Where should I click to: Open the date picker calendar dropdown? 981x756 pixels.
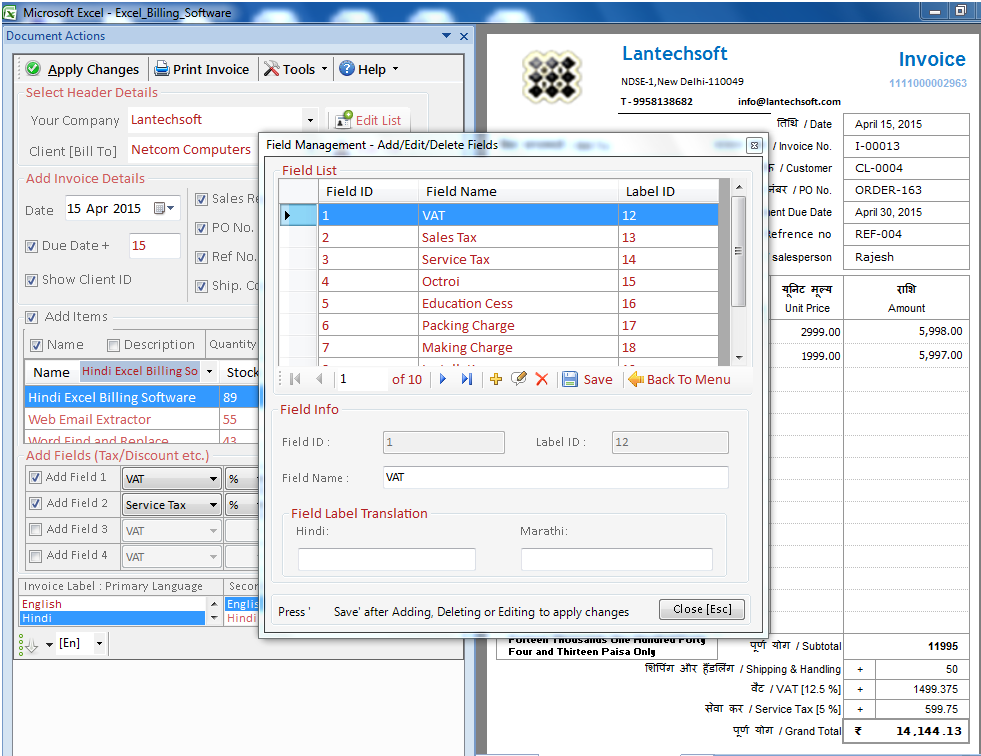(x=165, y=208)
